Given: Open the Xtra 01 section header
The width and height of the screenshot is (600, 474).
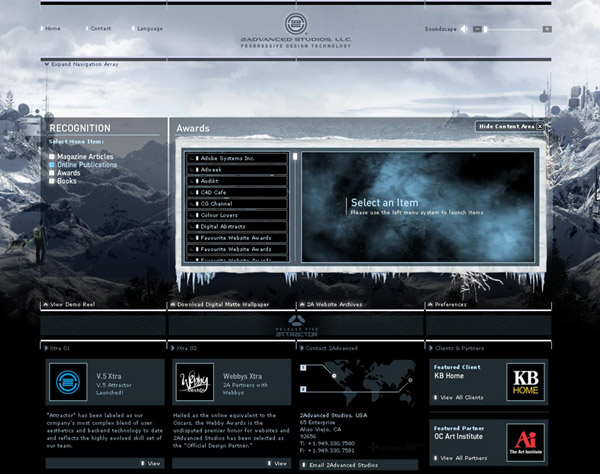Looking at the screenshot, I should (x=57, y=348).
